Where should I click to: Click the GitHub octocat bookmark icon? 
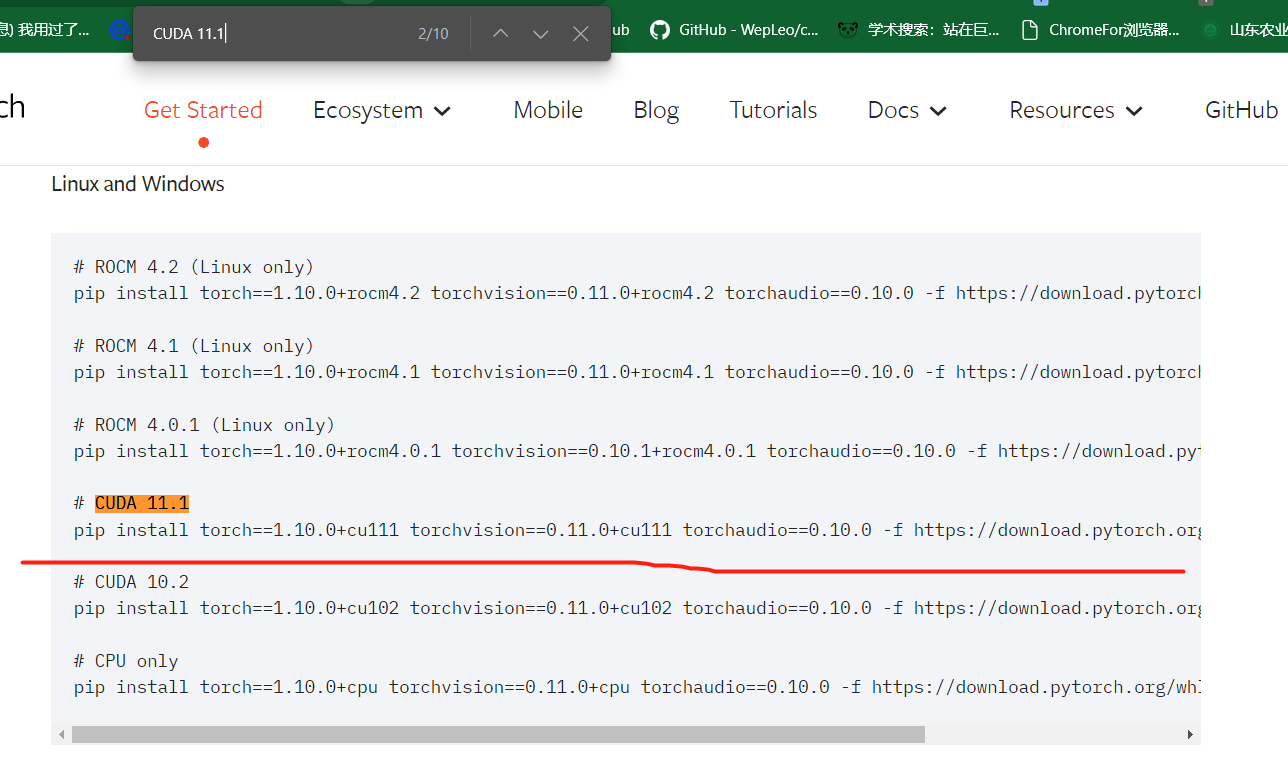coord(659,30)
